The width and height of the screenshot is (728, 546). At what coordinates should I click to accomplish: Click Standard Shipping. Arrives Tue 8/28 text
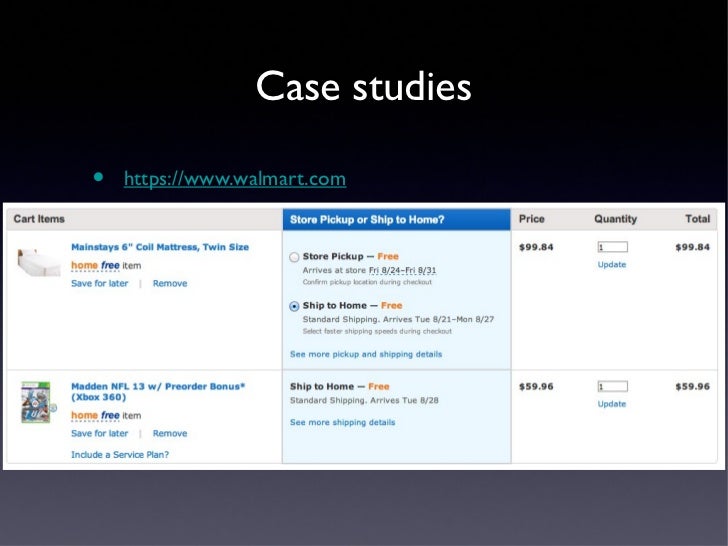364,400
